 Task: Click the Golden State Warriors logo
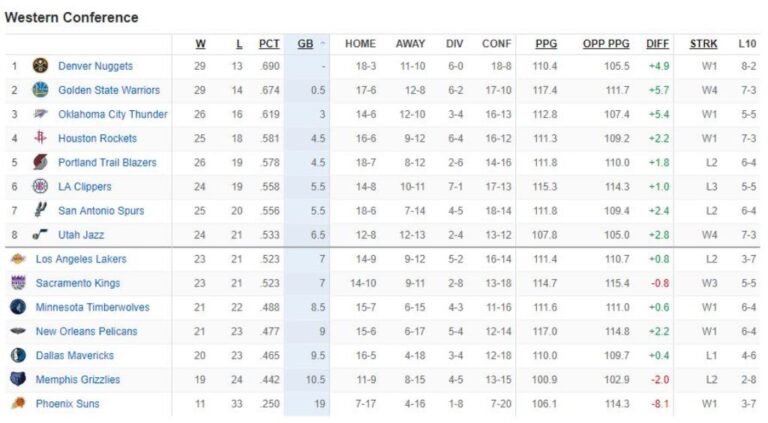[40, 90]
